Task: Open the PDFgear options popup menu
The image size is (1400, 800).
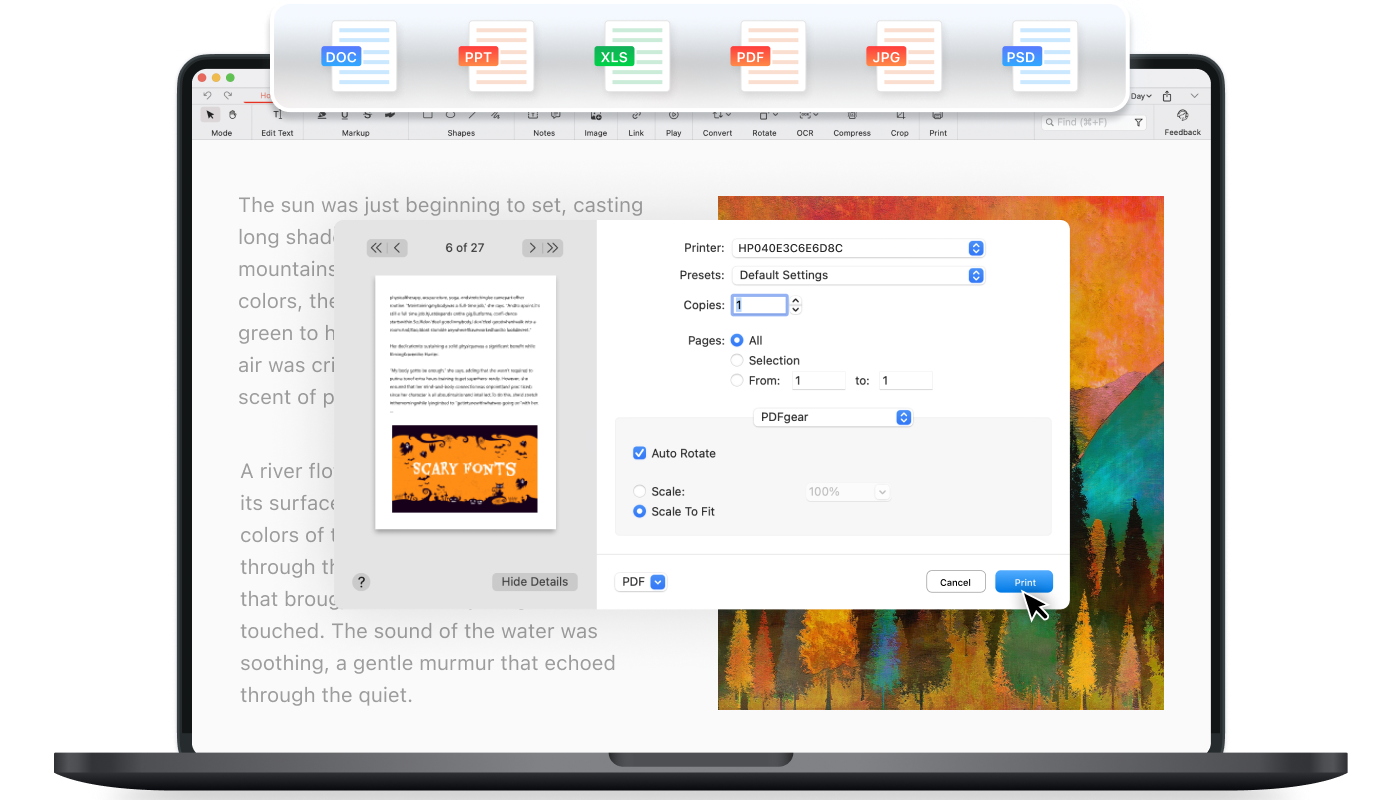Action: point(832,417)
